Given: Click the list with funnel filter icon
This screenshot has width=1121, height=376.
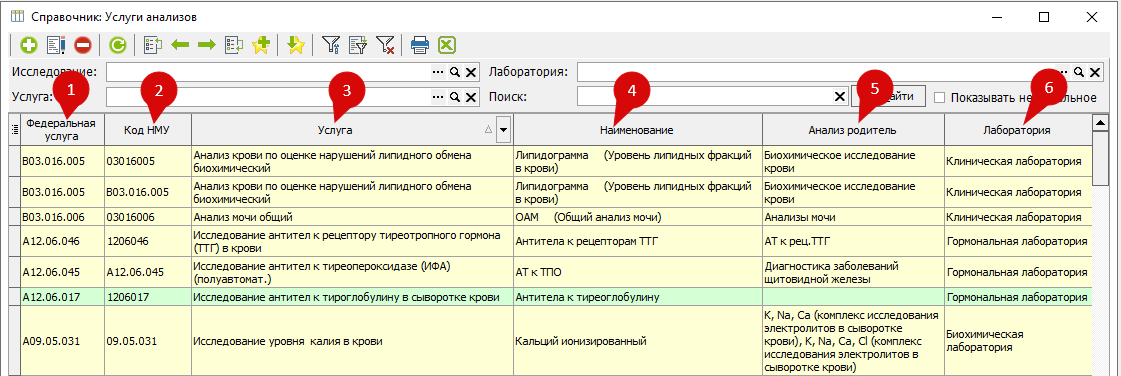Looking at the screenshot, I should click(357, 46).
